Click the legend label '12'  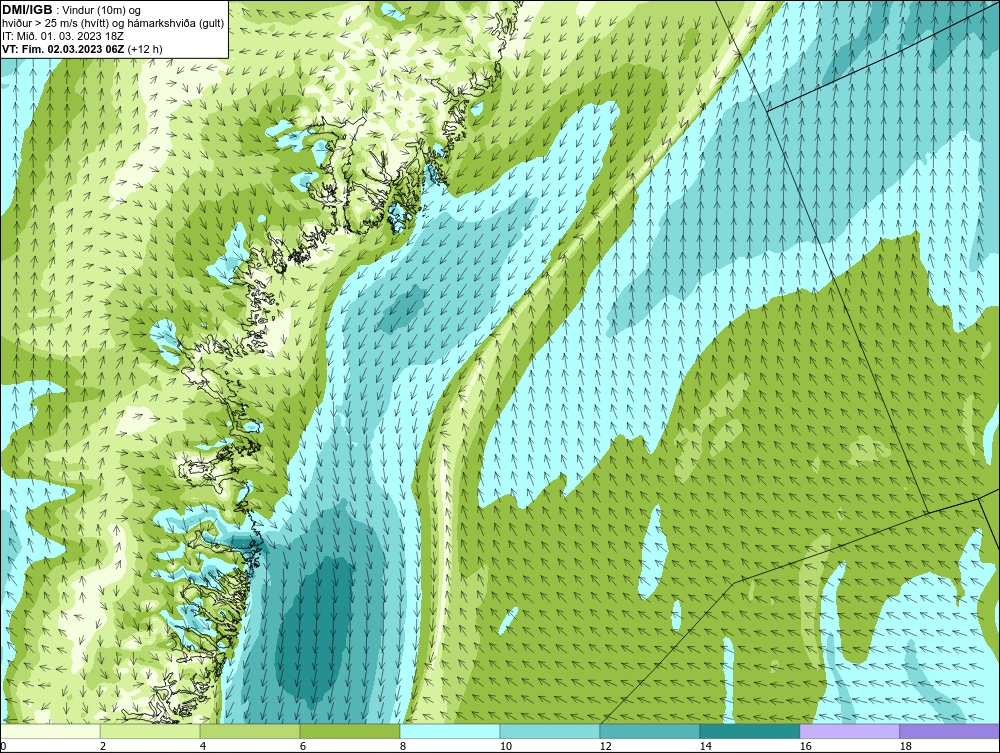tap(606, 746)
